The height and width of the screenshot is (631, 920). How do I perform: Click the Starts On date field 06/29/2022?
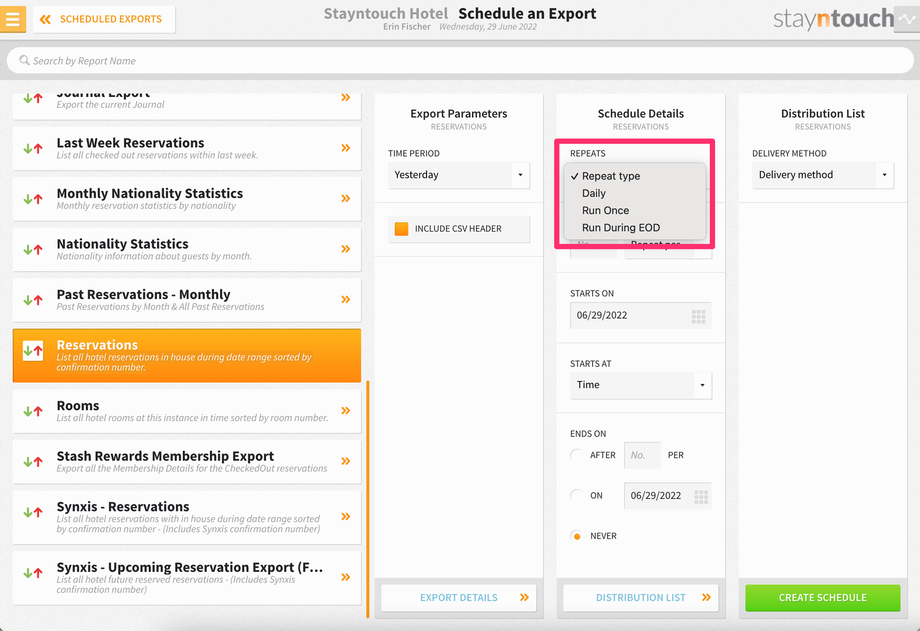click(x=641, y=315)
